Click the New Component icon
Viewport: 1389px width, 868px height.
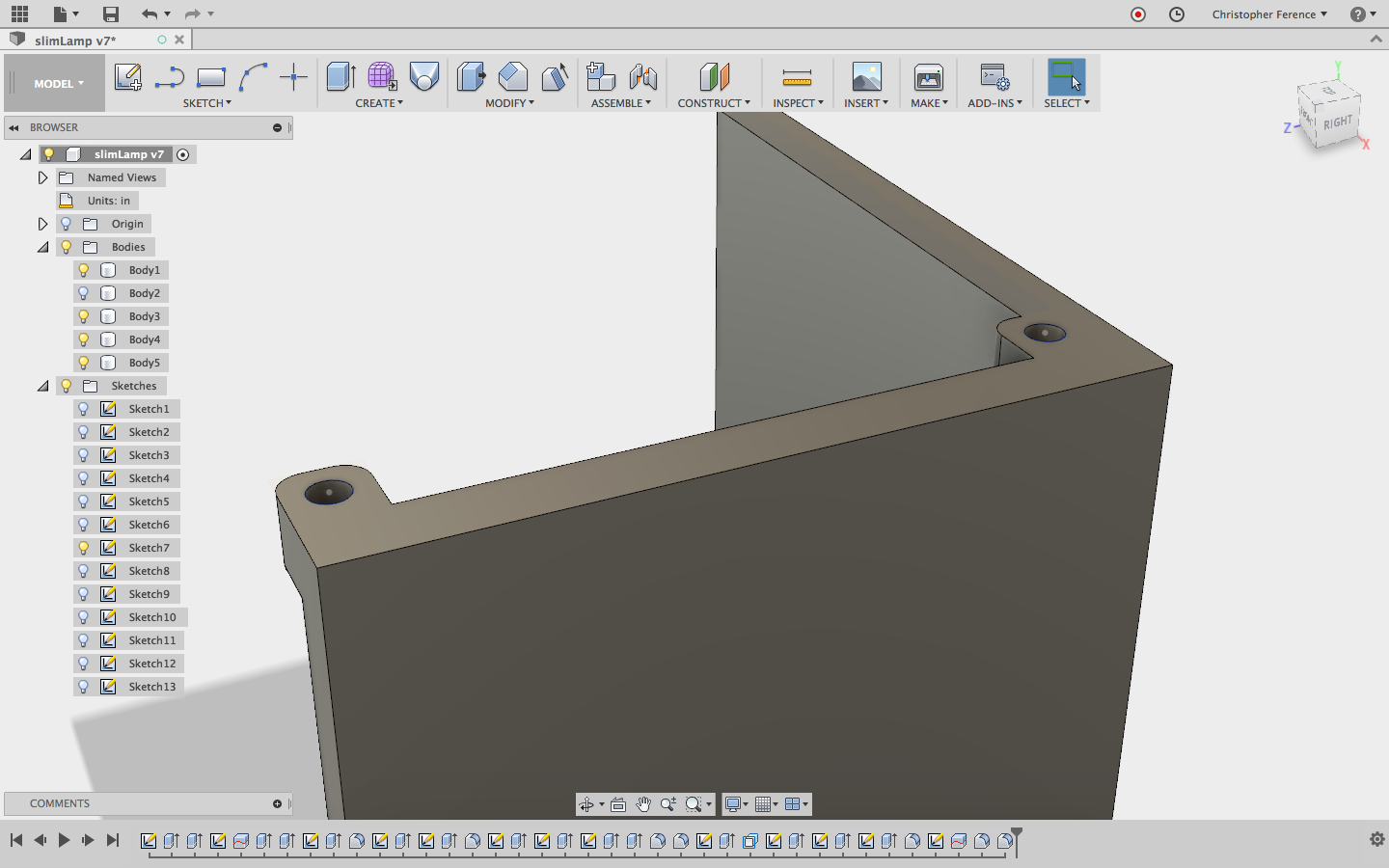click(x=601, y=77)
